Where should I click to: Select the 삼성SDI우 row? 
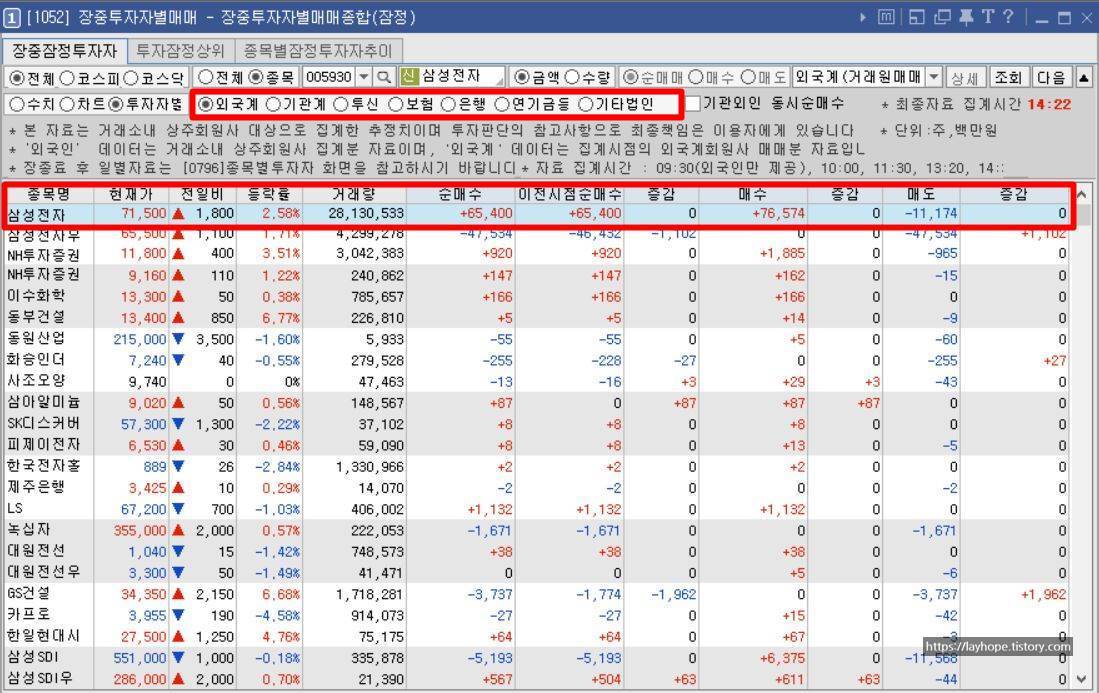pos(538,679)
